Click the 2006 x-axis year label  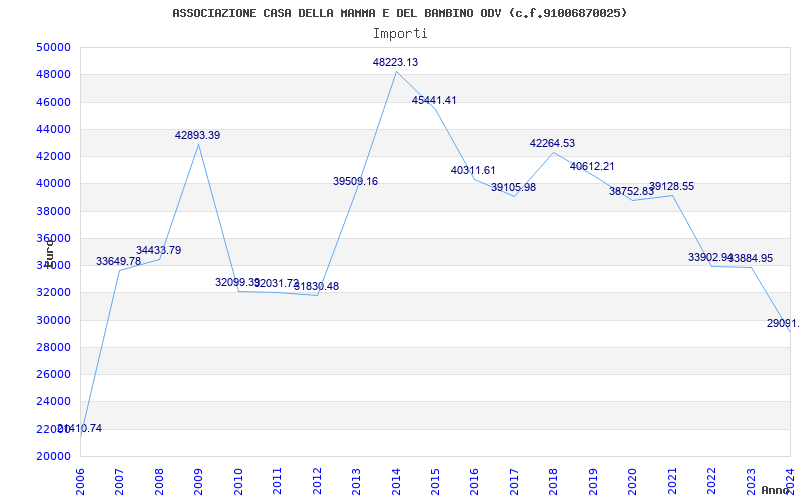[x=80, y=482]
